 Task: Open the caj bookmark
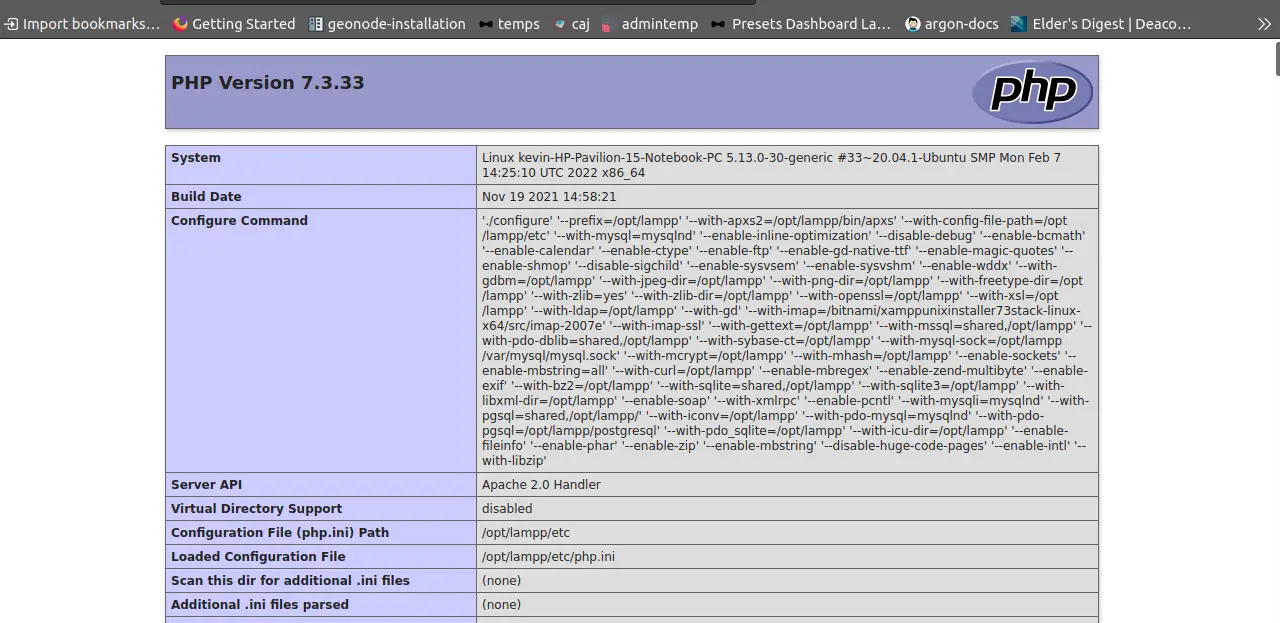click(x=571, y=24)
